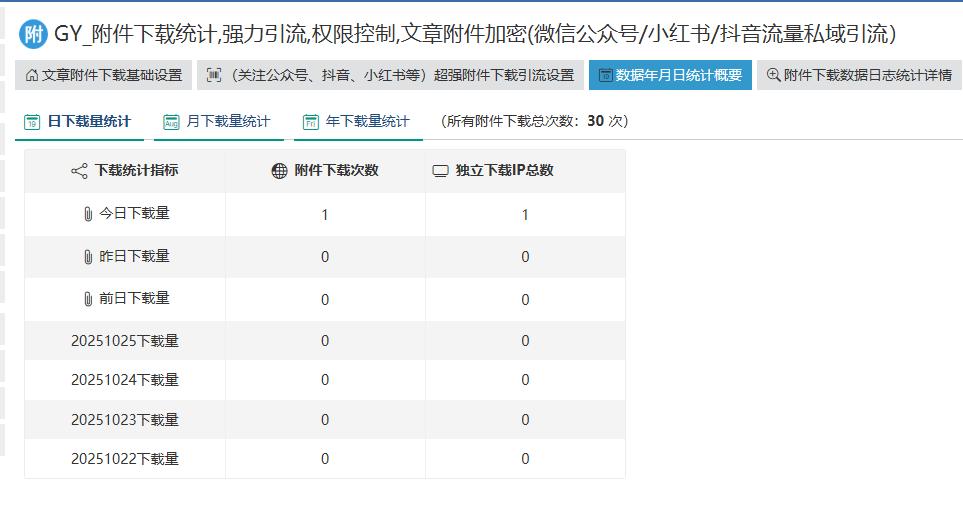Open 文章附件下载基础设置 settings page
Viewport: 963px width, 511px height.
click(111, 75)
